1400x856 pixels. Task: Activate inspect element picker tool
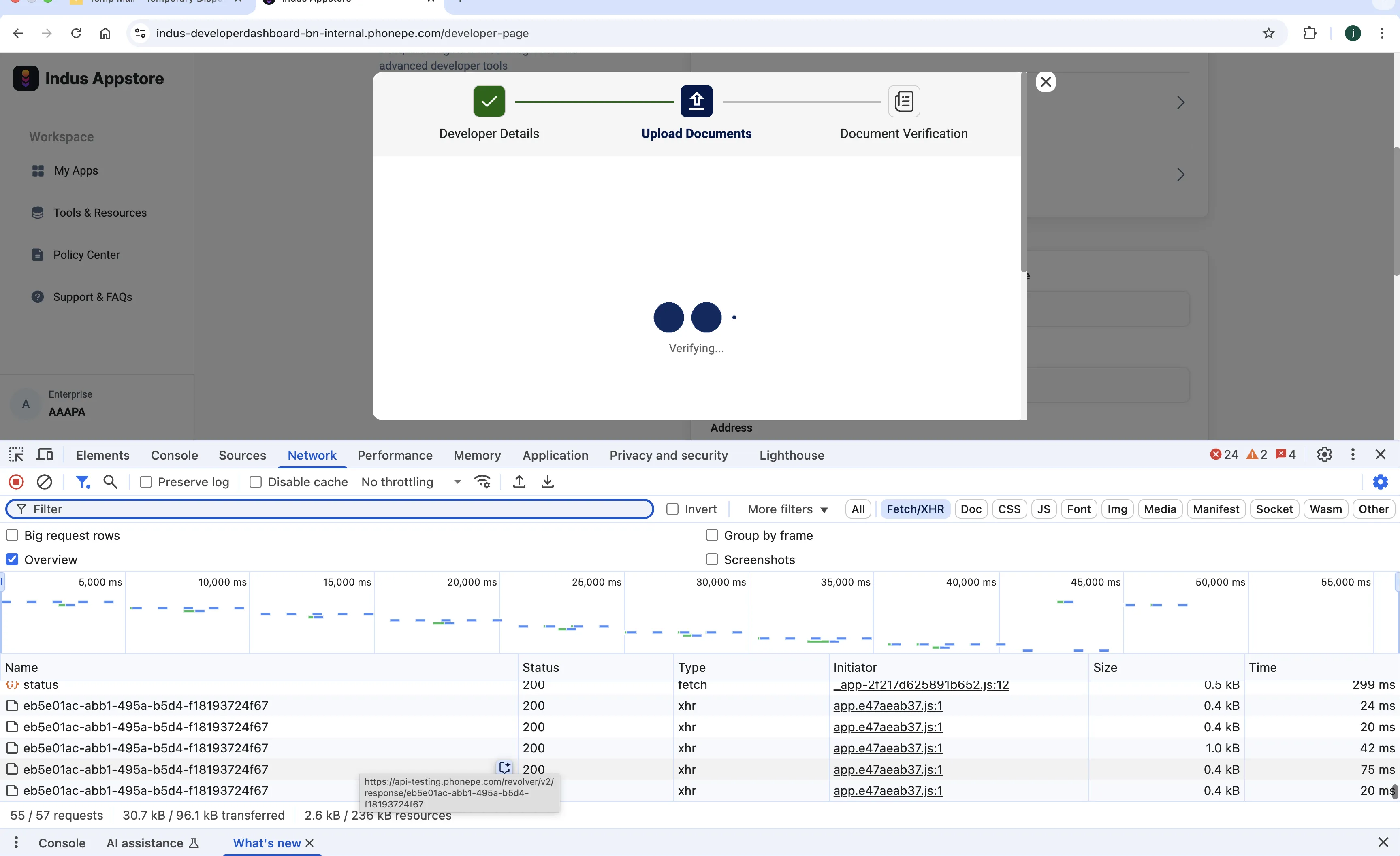pos(16,454)
